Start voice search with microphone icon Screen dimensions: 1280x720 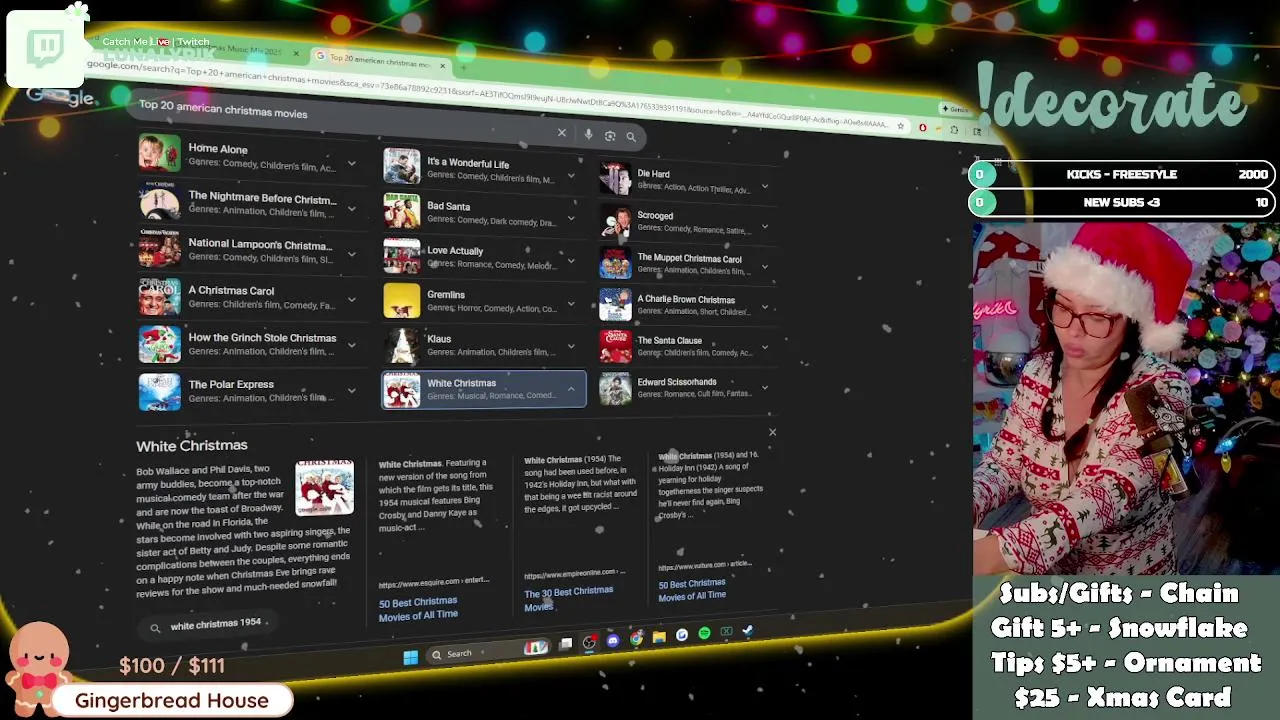click(589, 135)
